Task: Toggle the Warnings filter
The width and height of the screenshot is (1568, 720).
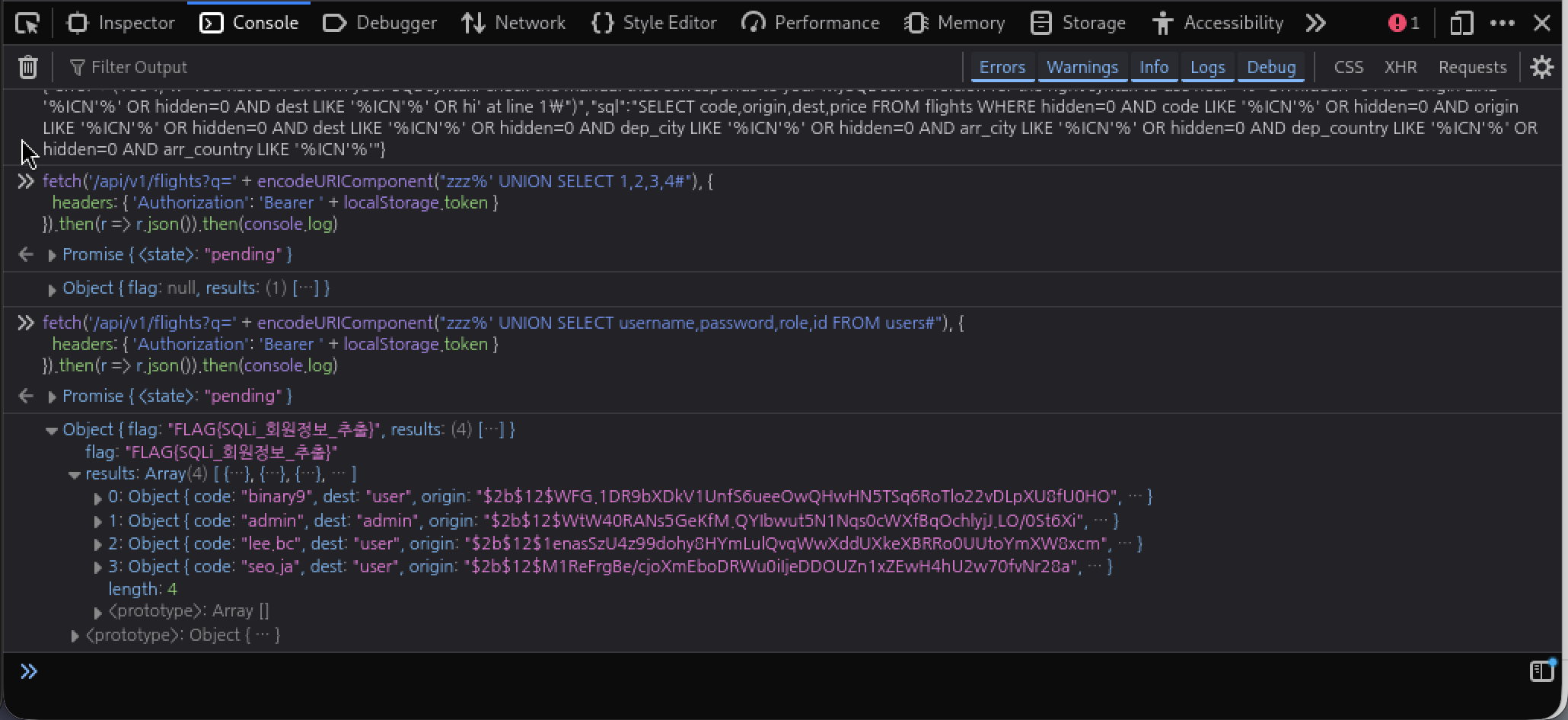Action: click(x=1082, y=67)
